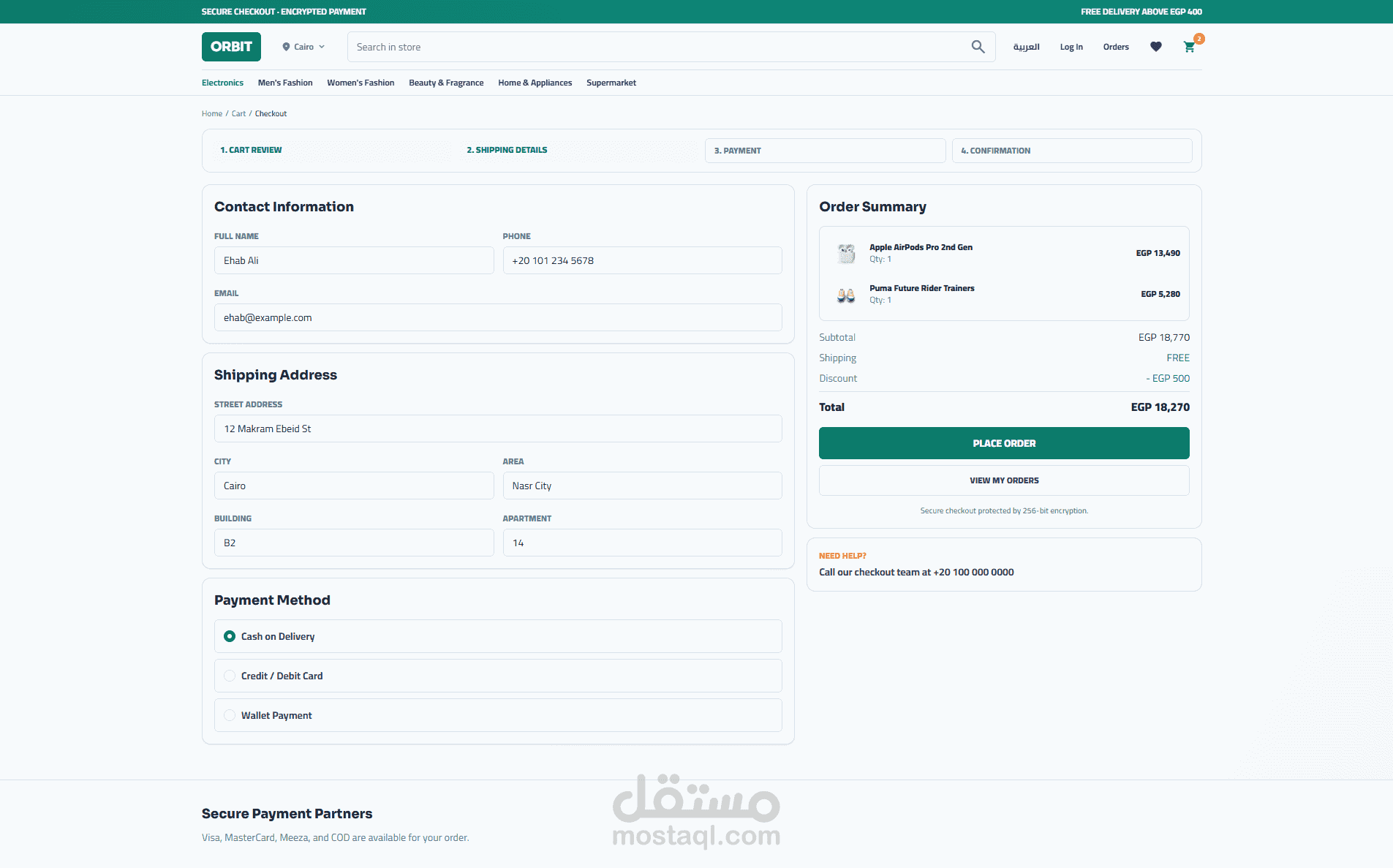Click the ORBIT logo
The image size is (1393, 868).
point(231,47)
